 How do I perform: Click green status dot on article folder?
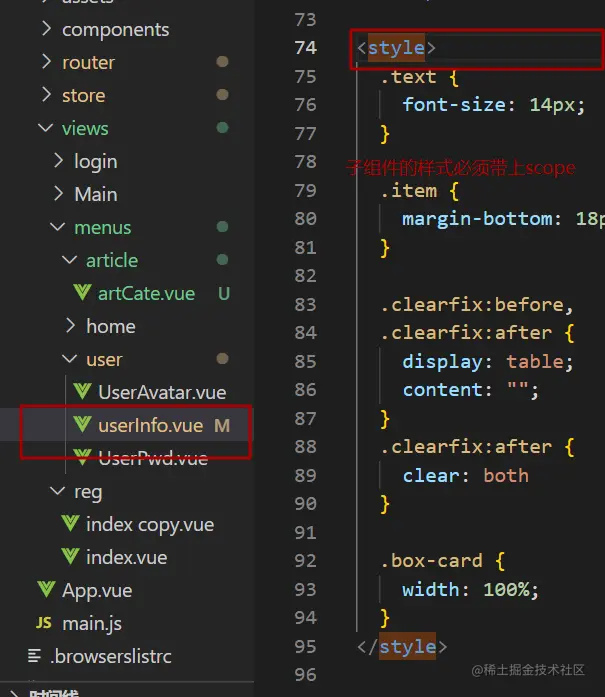click(222, 260)
